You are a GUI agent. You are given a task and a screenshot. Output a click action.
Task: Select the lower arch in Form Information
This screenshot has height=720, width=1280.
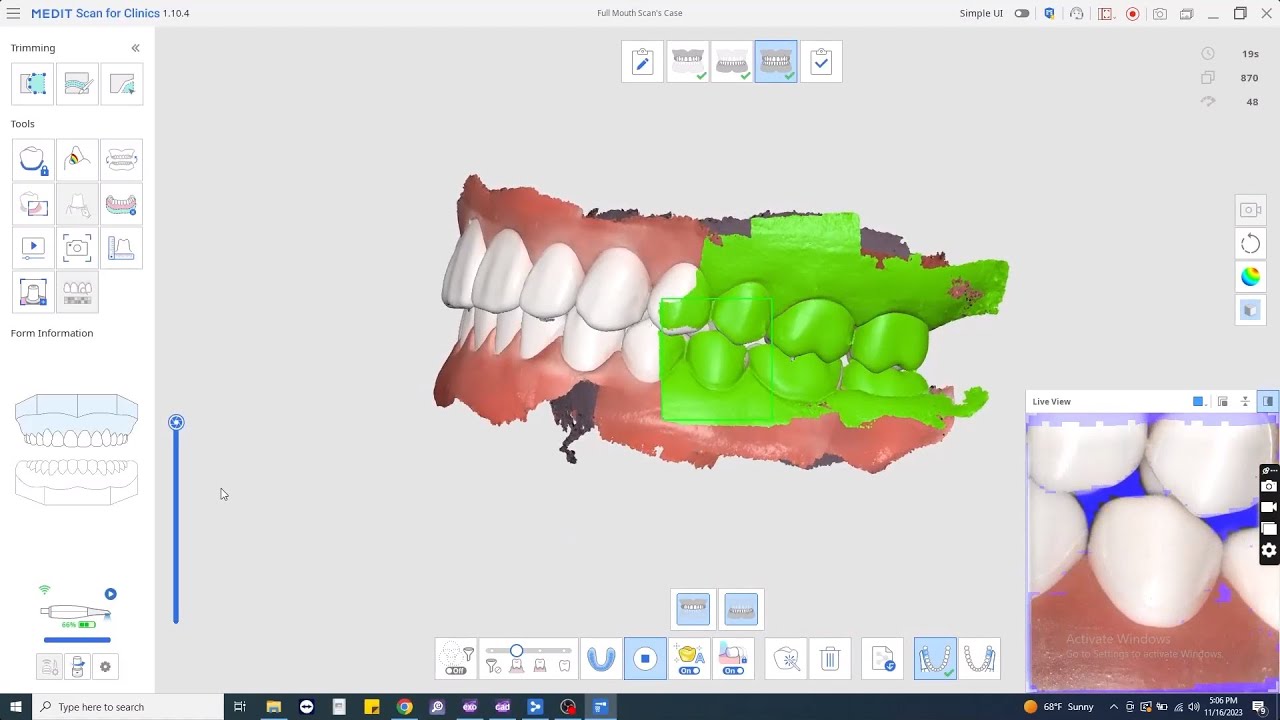77,482
